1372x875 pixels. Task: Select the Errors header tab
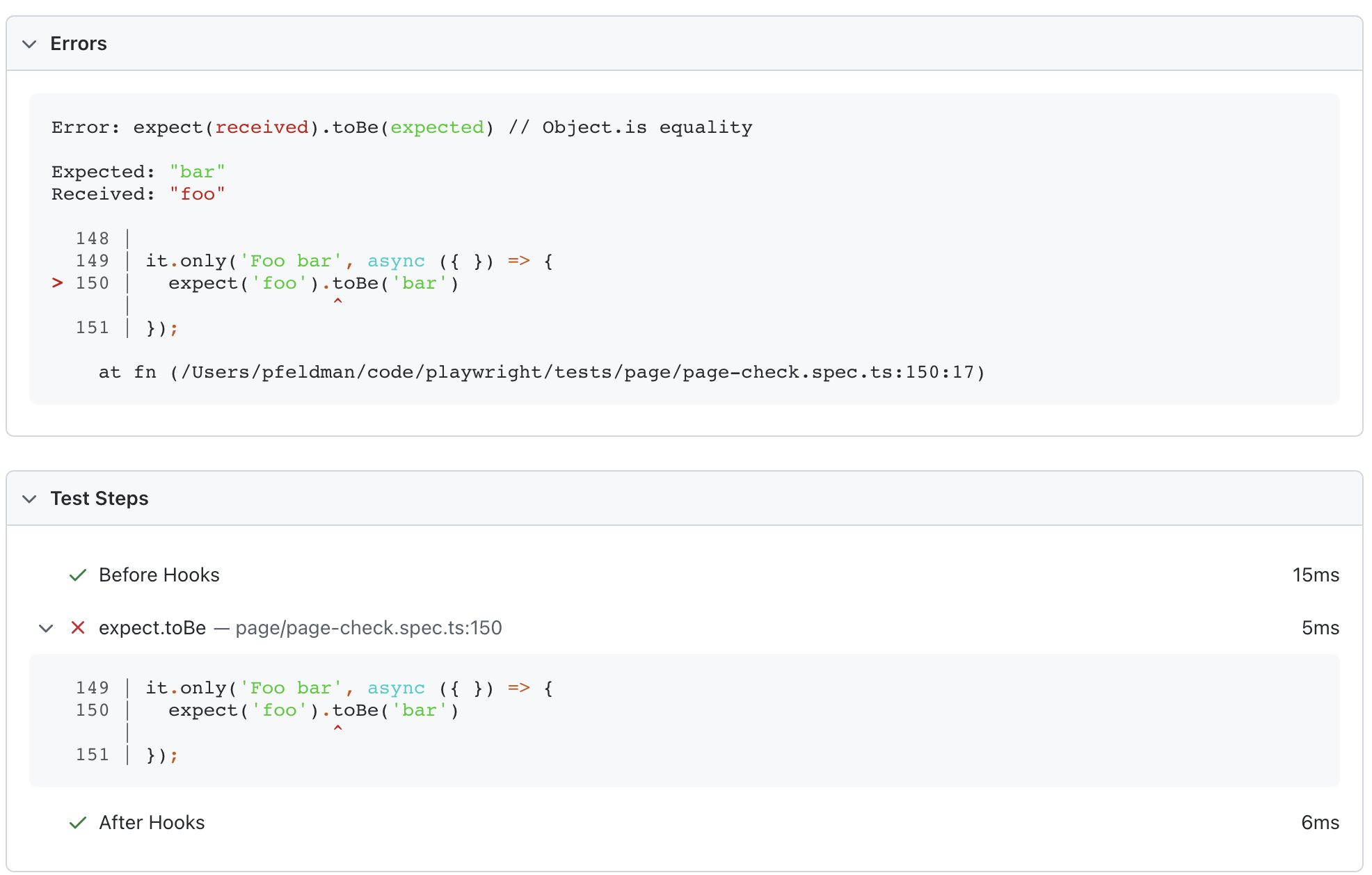click(x=78, y=44)
